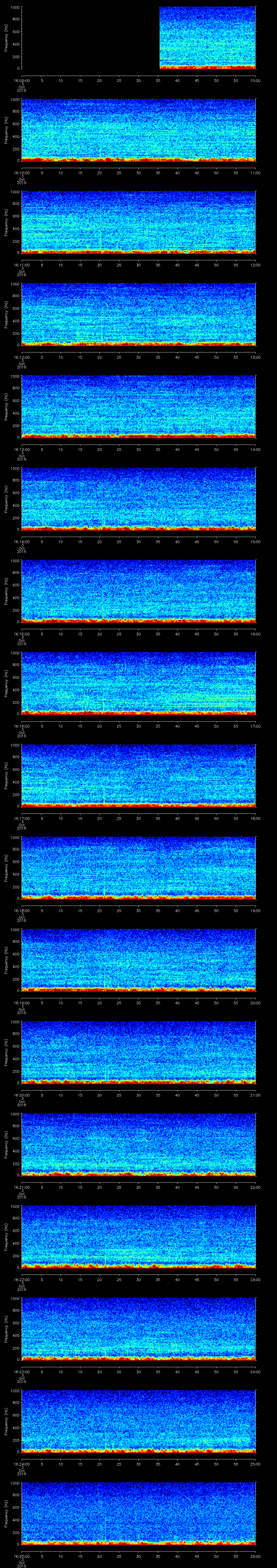Click the 26:00 end-of-axis label
The image size is (277, 1568).
point(255,1556)
